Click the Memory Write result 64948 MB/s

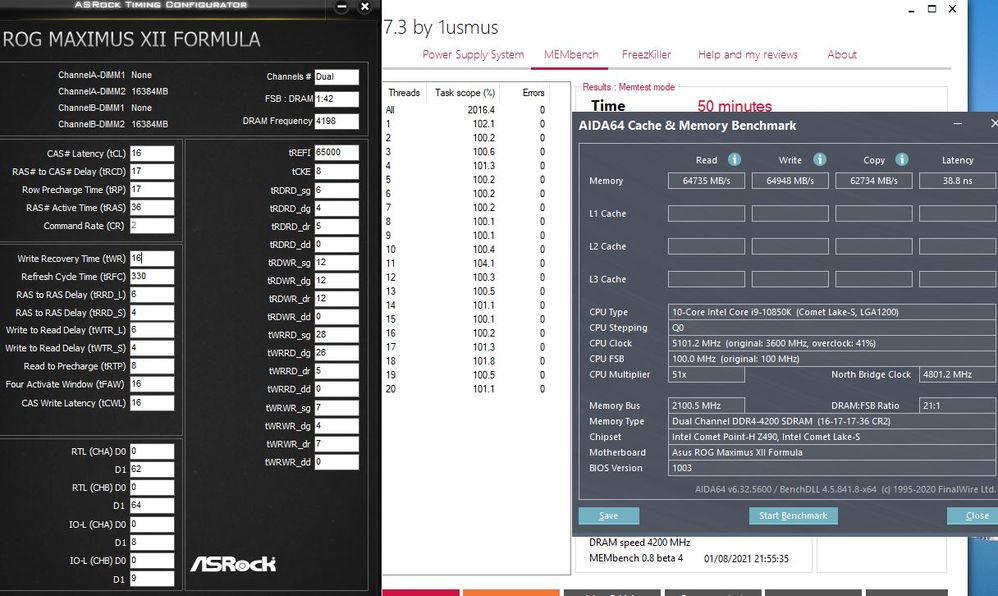pos(790,181)
